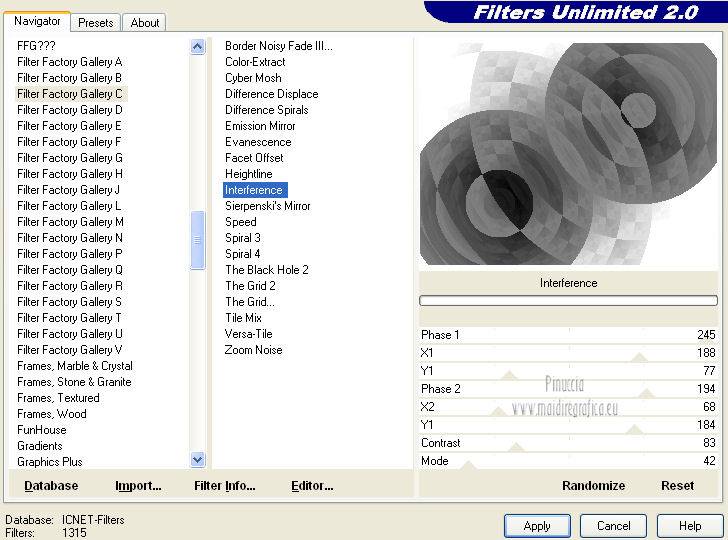Select Filter Factory Gallery B
728x540 pixels.
point(70,78)
